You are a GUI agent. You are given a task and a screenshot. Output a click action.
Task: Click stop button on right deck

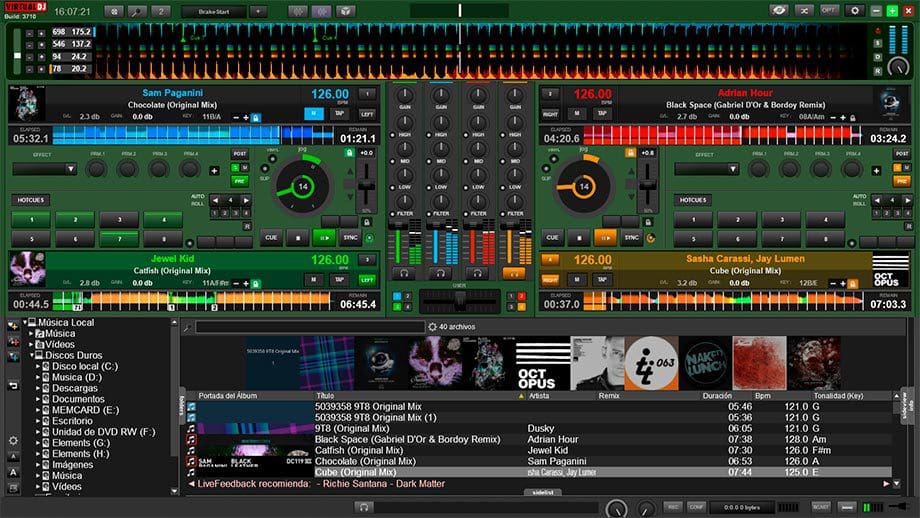(579, 238)
